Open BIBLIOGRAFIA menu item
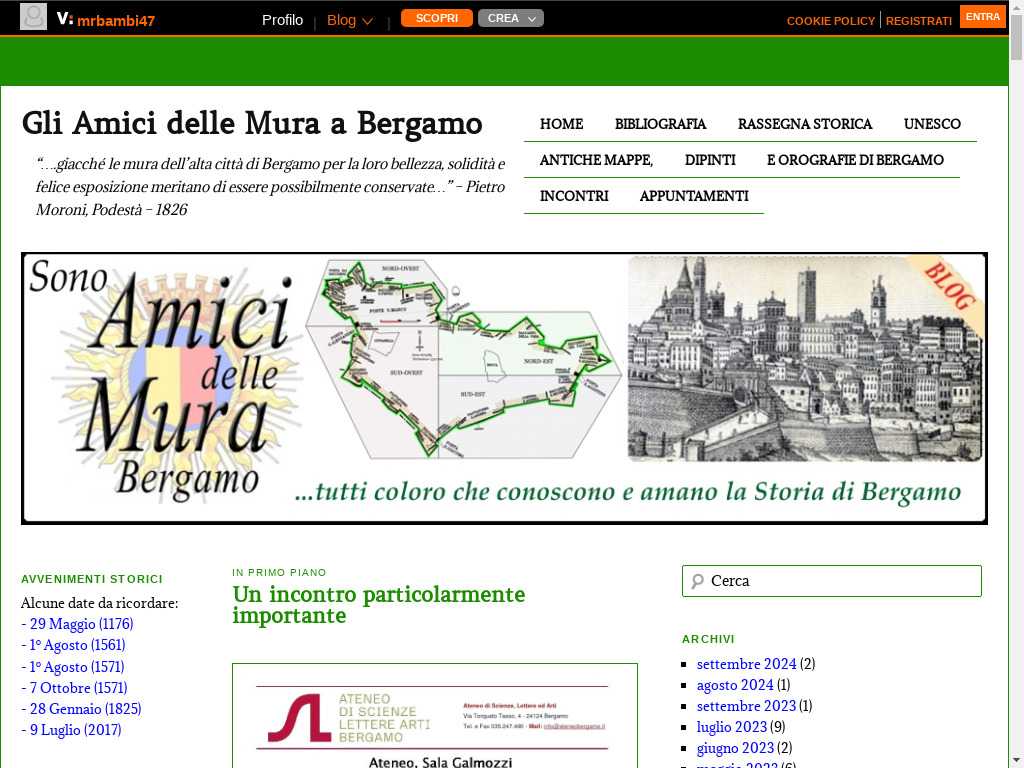 [660, 124]
